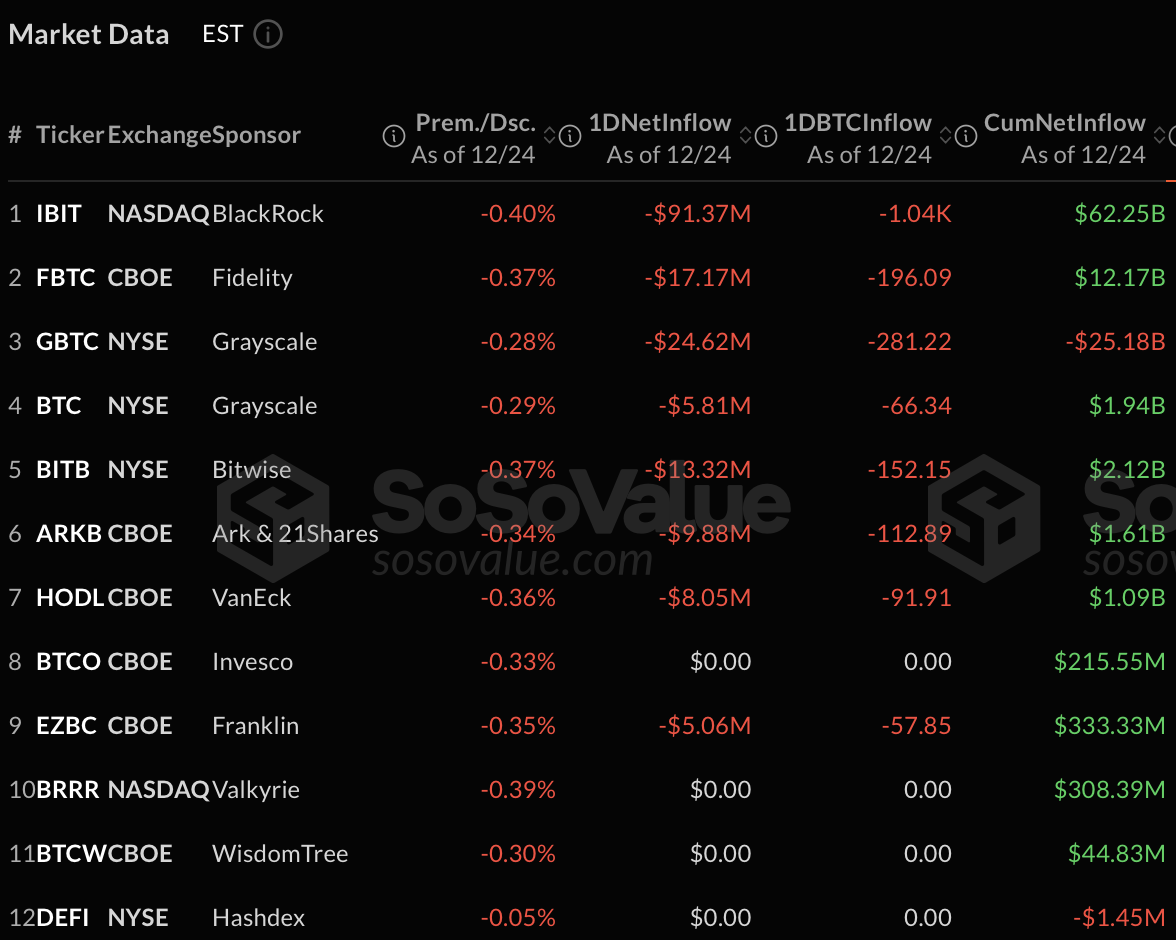1176x940 pixels.
Task: Click info icon left of 1DNetInflow
Action: click(570, 136)
